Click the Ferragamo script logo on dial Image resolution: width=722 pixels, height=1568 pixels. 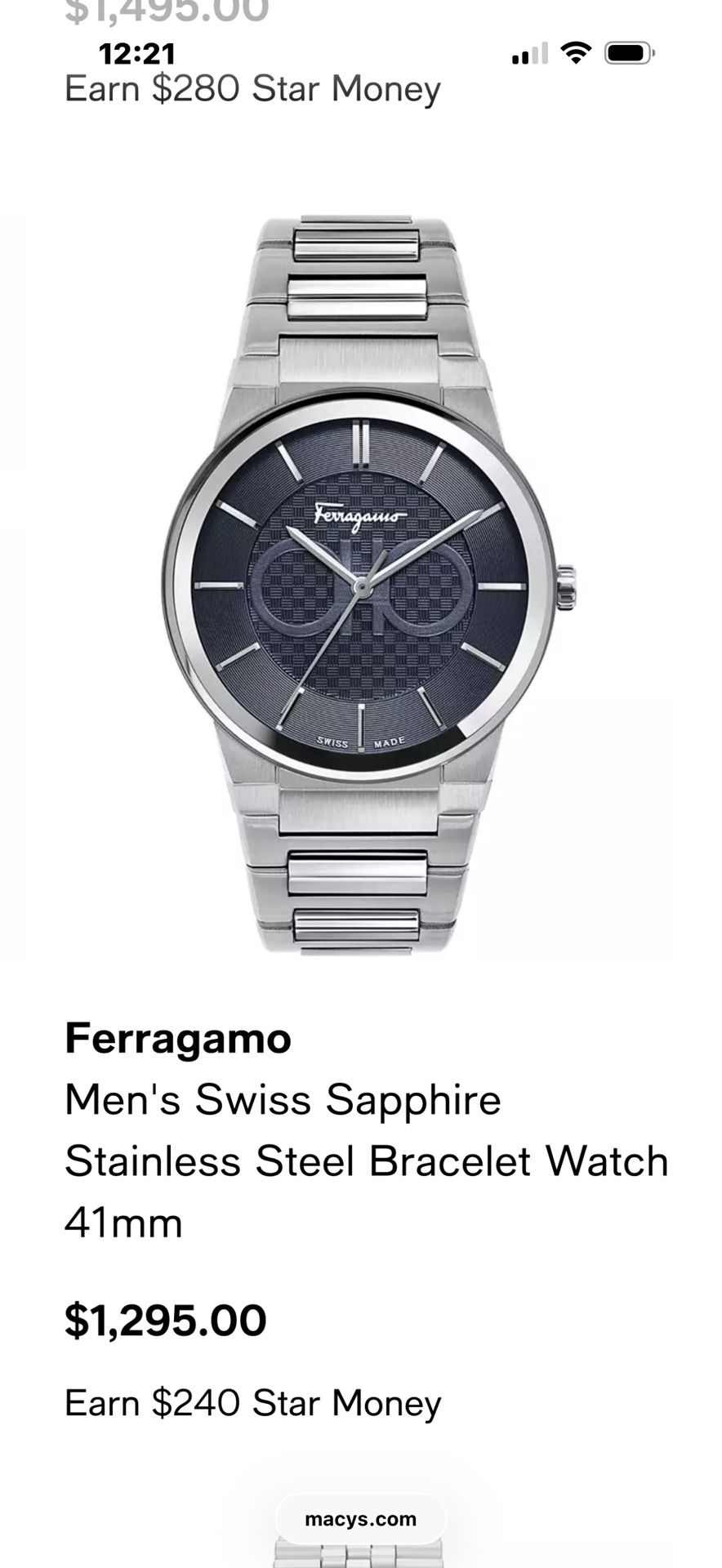coord(360,514)
